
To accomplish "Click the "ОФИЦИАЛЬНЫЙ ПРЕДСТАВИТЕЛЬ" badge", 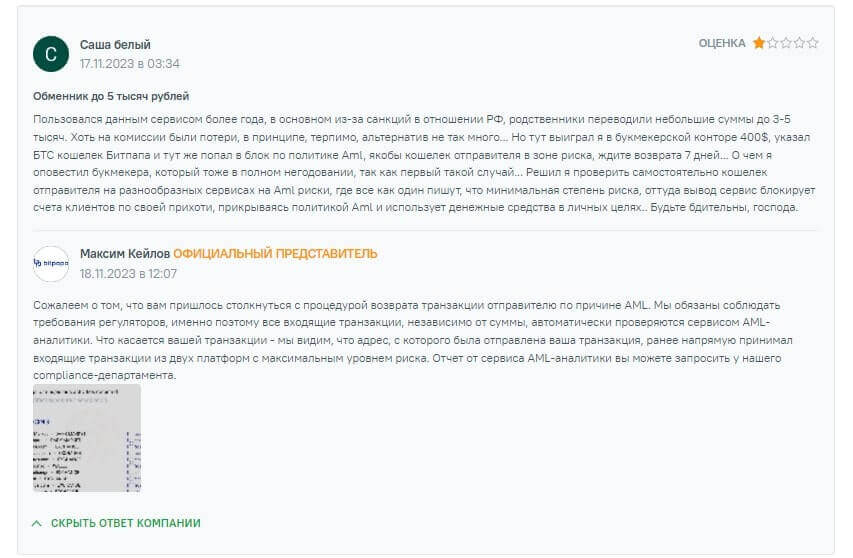I will tap(275, 254).
